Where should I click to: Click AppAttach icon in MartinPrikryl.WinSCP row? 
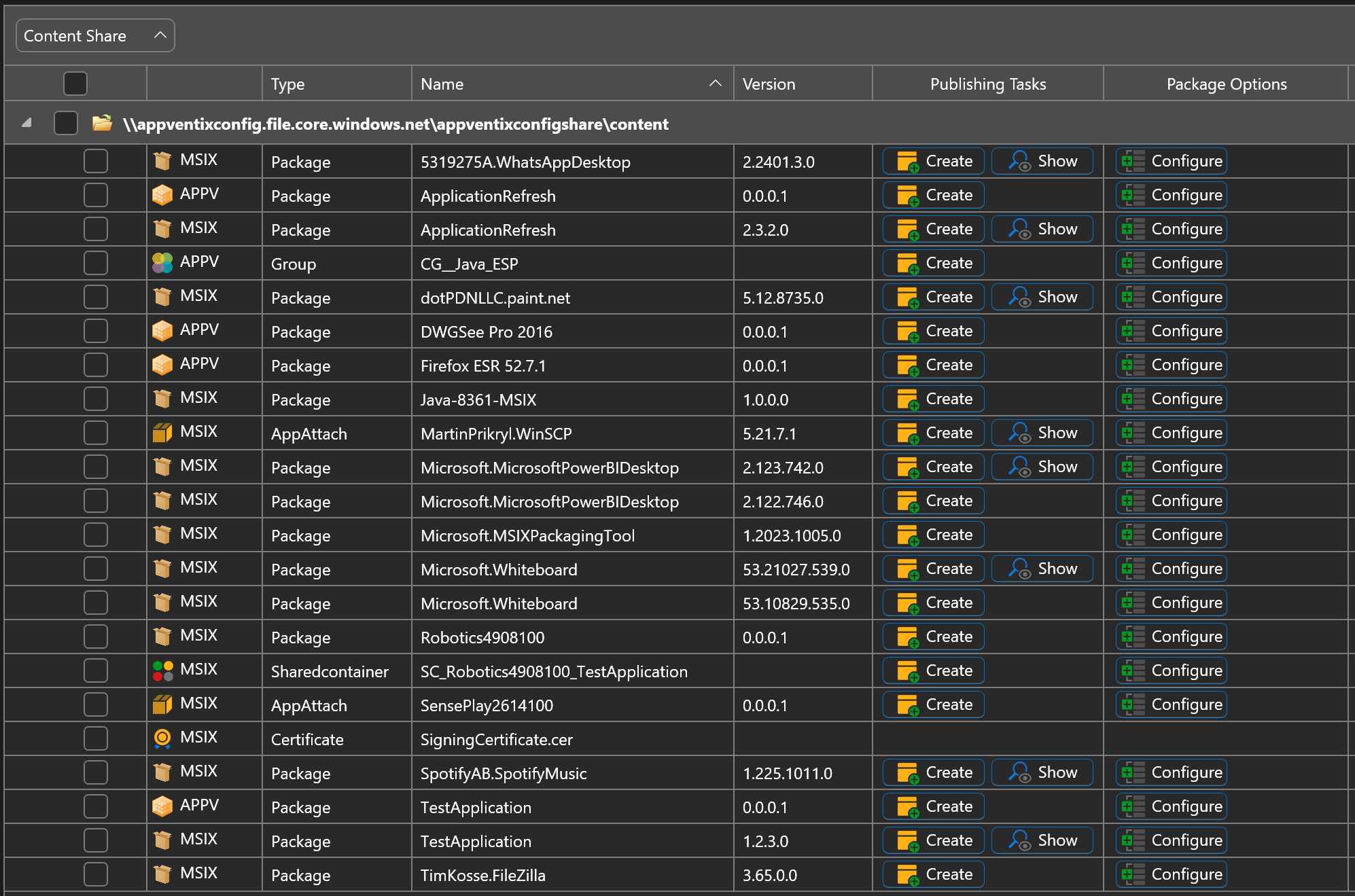(162, 433)
